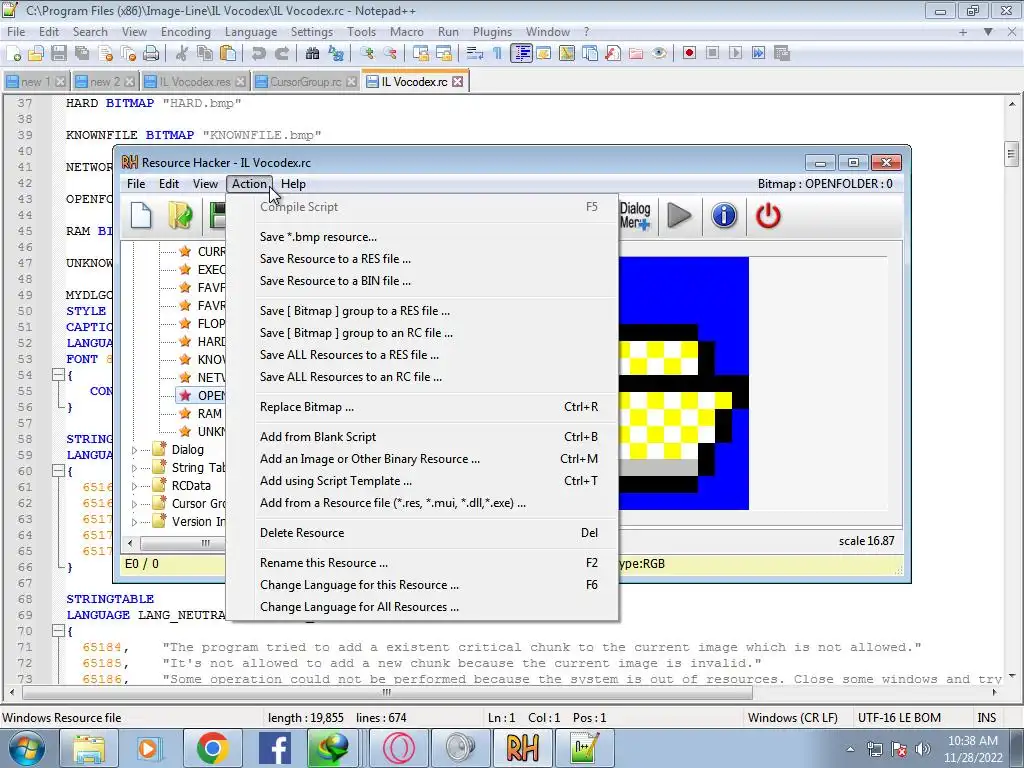Choose Add using Script Template
This screenshot has height=768, width=1024.
point(423,481)
